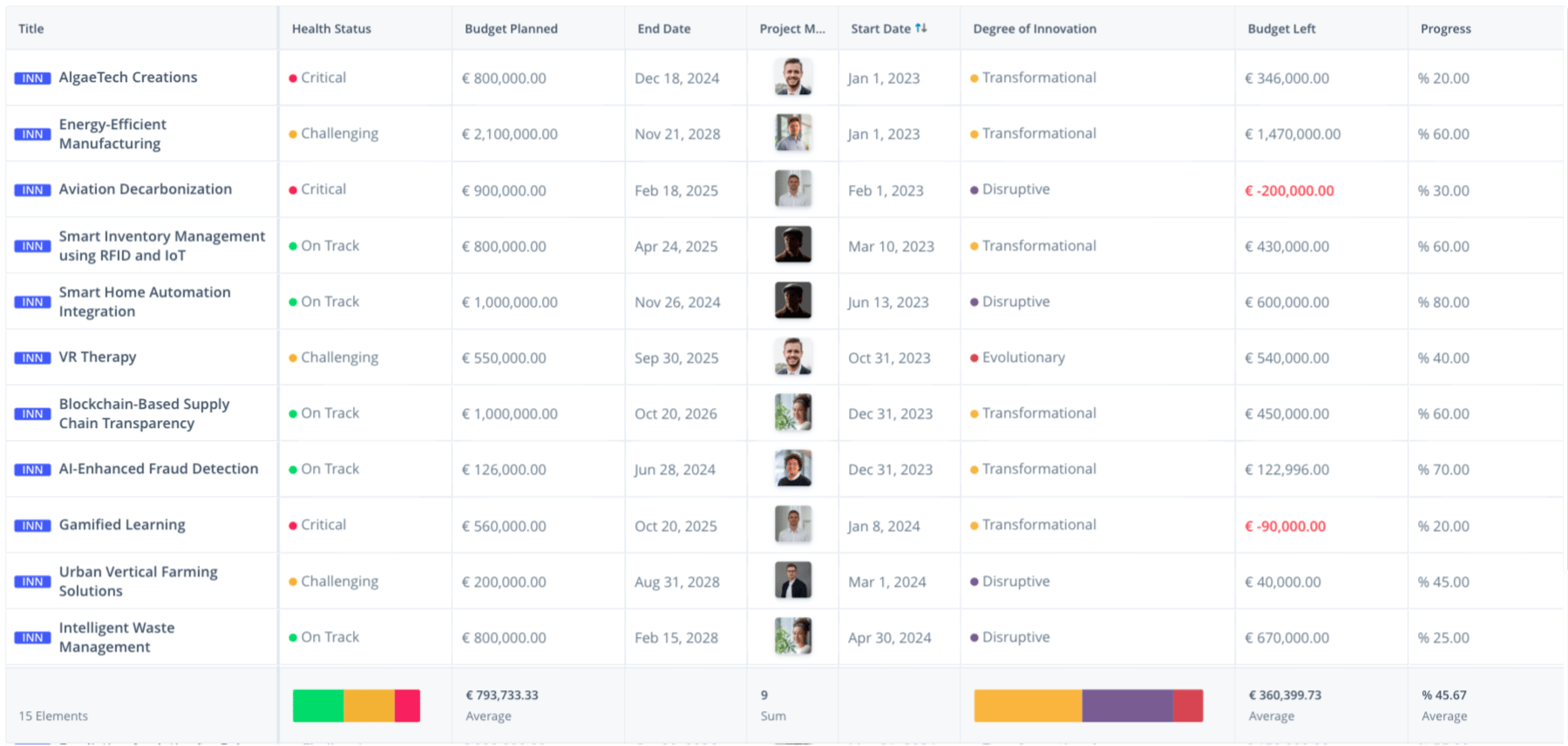This screenshot has height=746, width=1568.
Task: Click On Track status of AI-Enhanced Fraud Detection
Action: tap(329, 469)
